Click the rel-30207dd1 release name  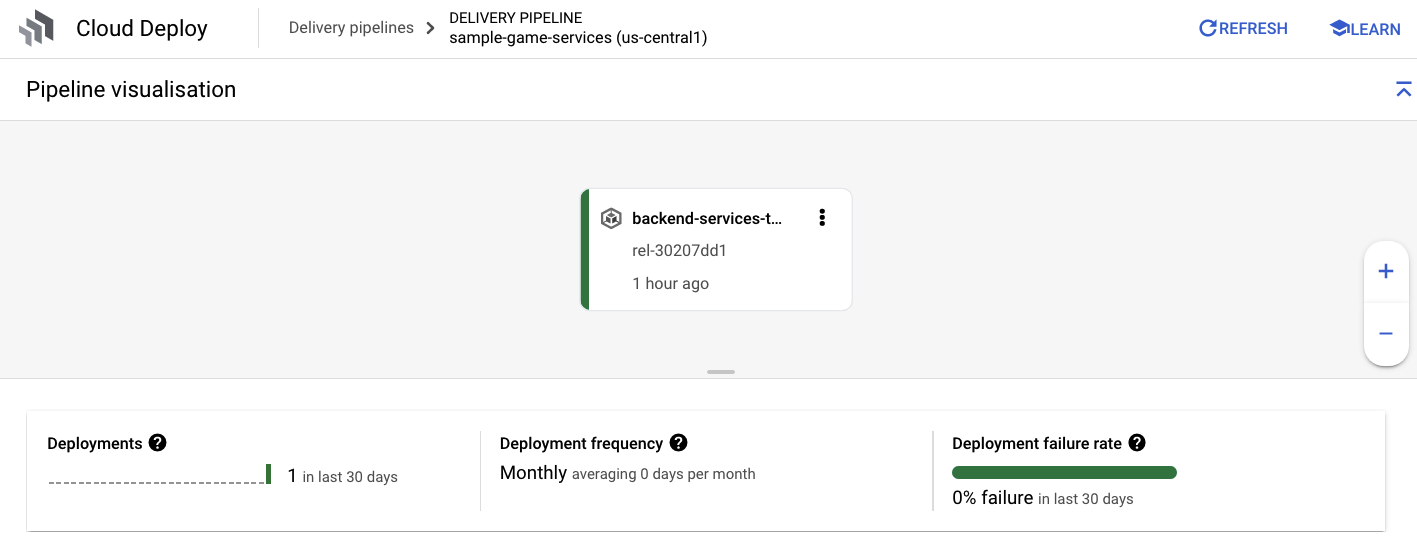(679, 250)
